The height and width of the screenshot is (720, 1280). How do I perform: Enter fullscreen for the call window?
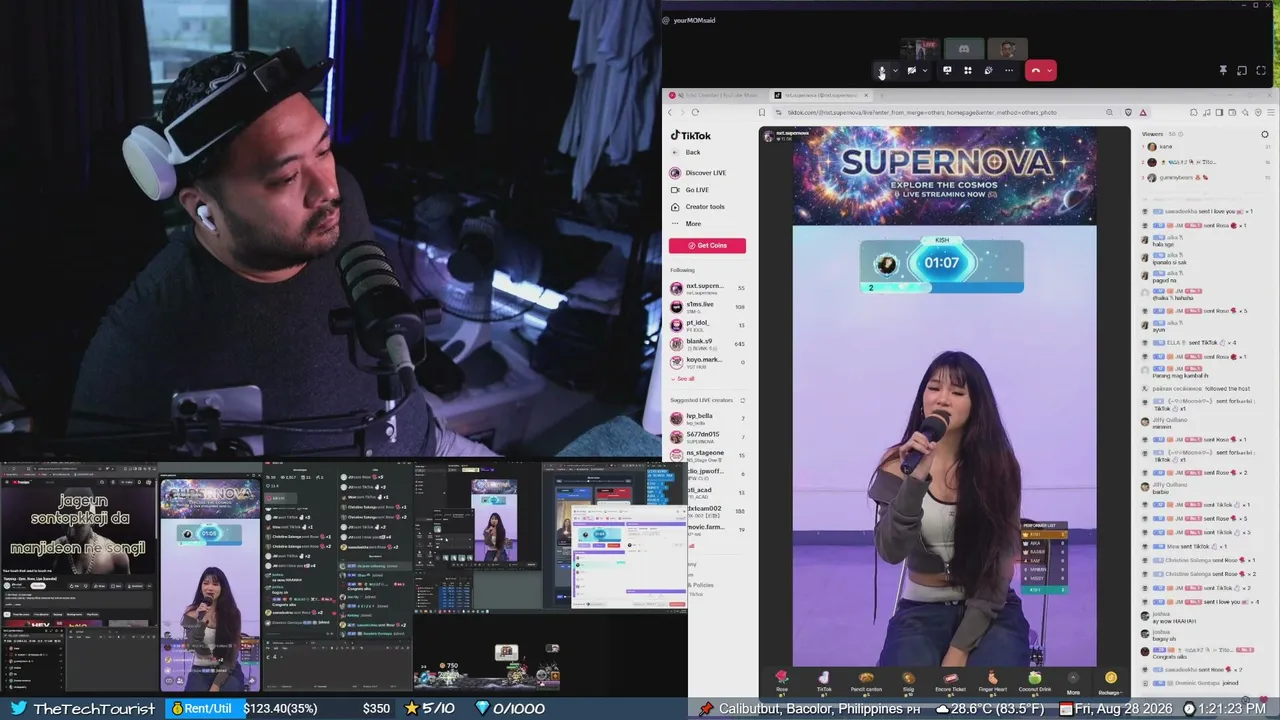[x=1262, y=70]
